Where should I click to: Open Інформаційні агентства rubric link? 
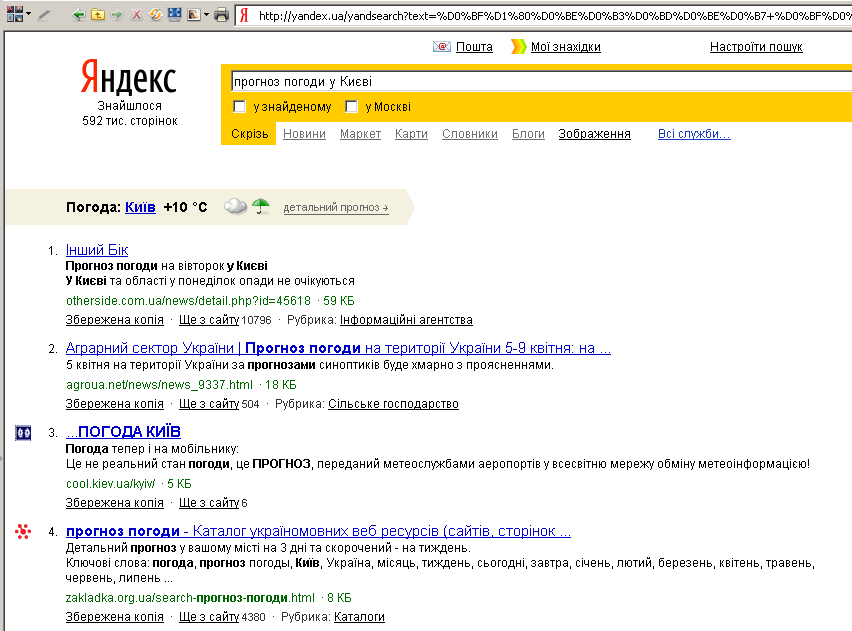click(x=406, y=320)
